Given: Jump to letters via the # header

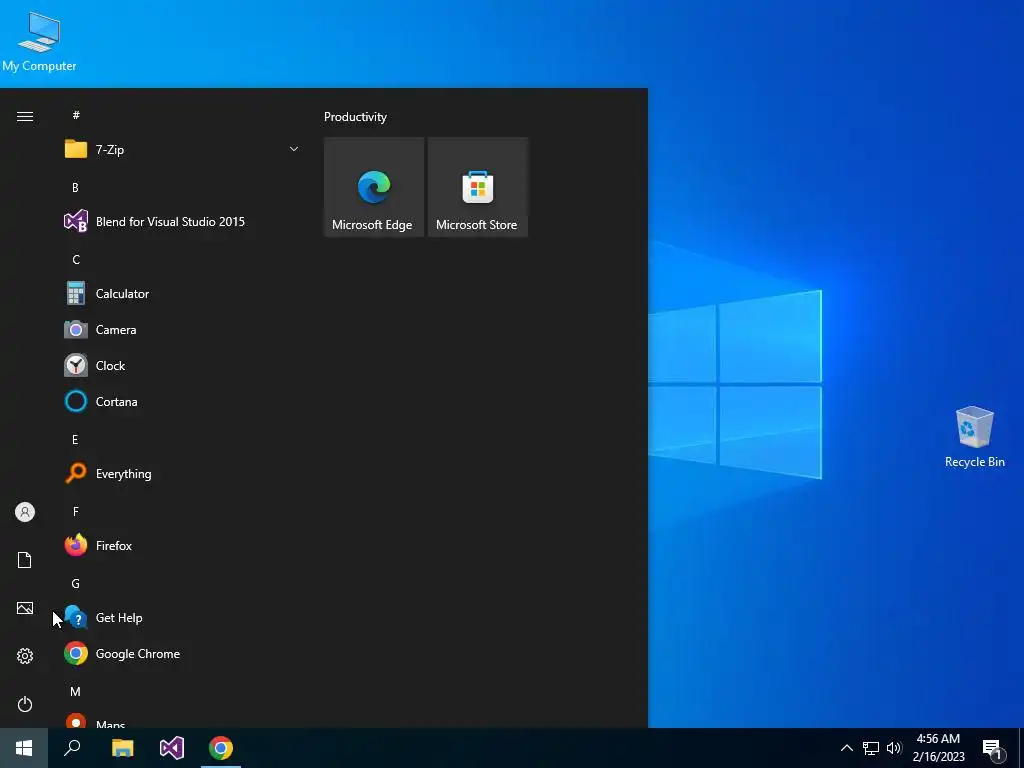Looking at the screenshot, I should [x=76, y=115].
